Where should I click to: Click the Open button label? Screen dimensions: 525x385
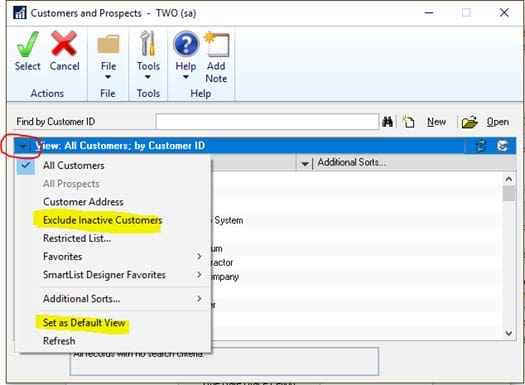point(498,122)
